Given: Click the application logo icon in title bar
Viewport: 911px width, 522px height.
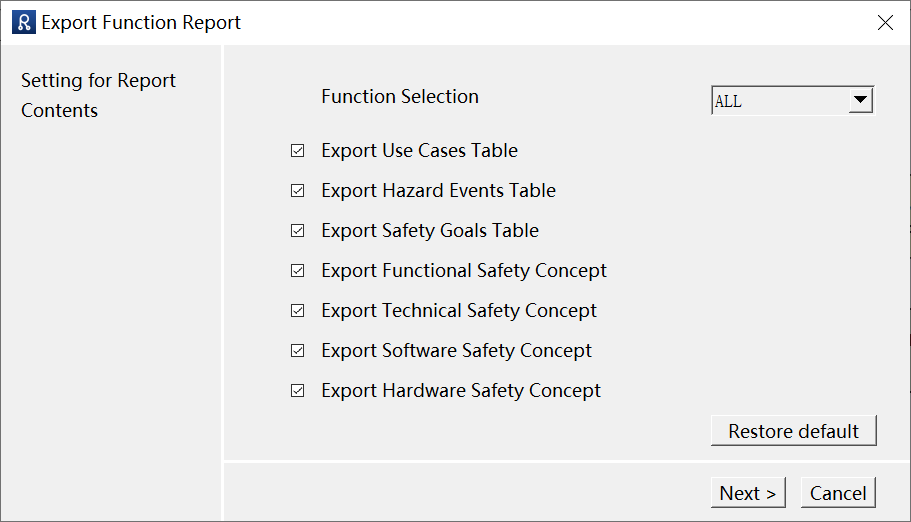Looking at the screenshot, I should (x=24, y=22).
